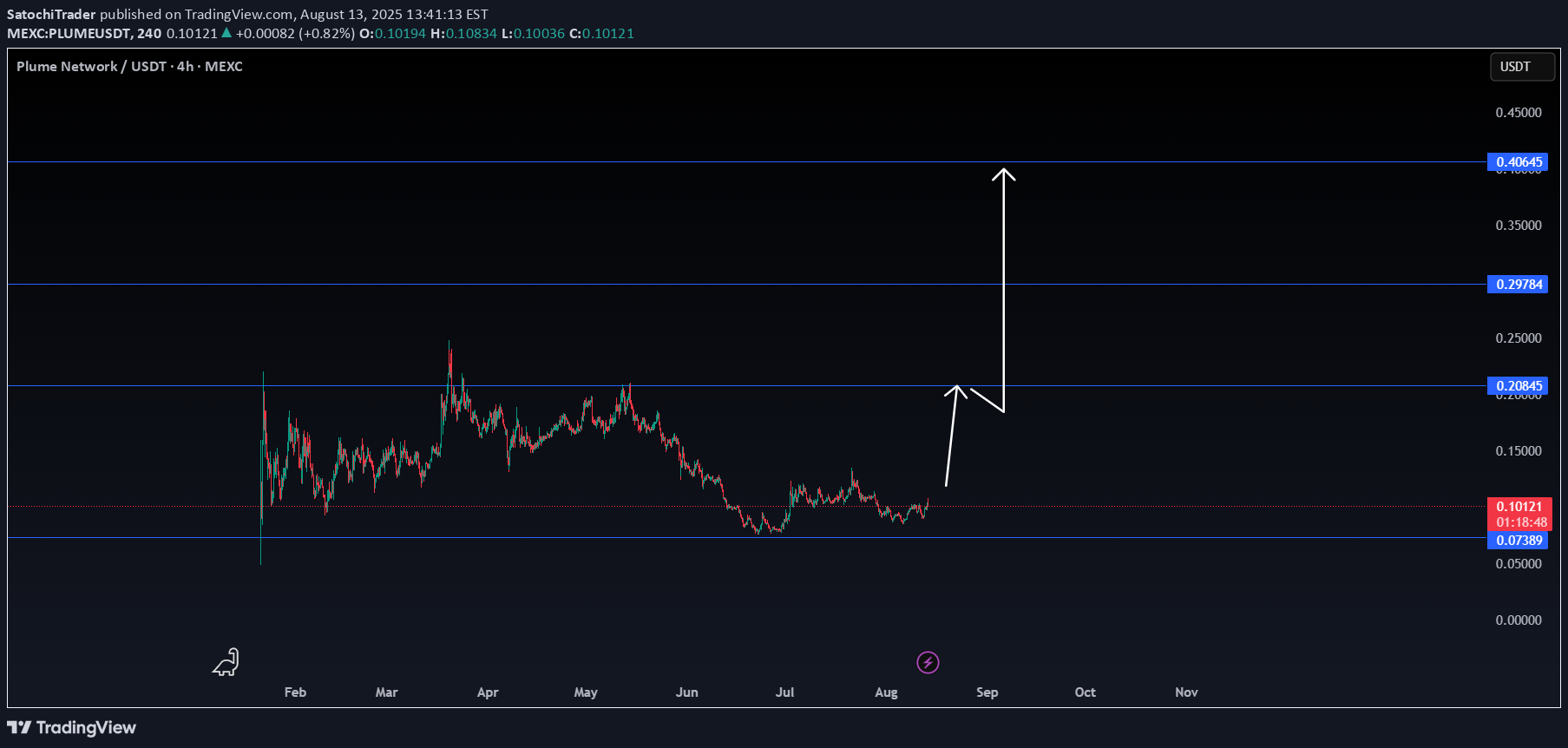
Task: Select the 0.29784 price label
Action: click(1518, 285)
